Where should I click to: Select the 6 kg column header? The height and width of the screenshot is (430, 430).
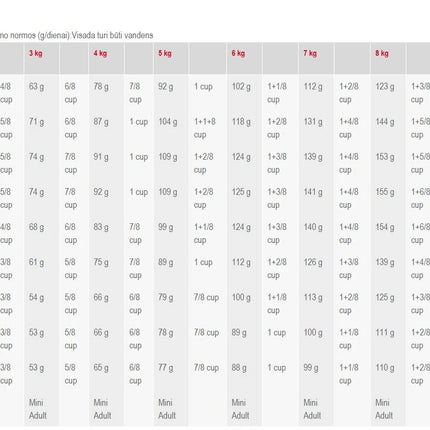(x=238, y=53)
